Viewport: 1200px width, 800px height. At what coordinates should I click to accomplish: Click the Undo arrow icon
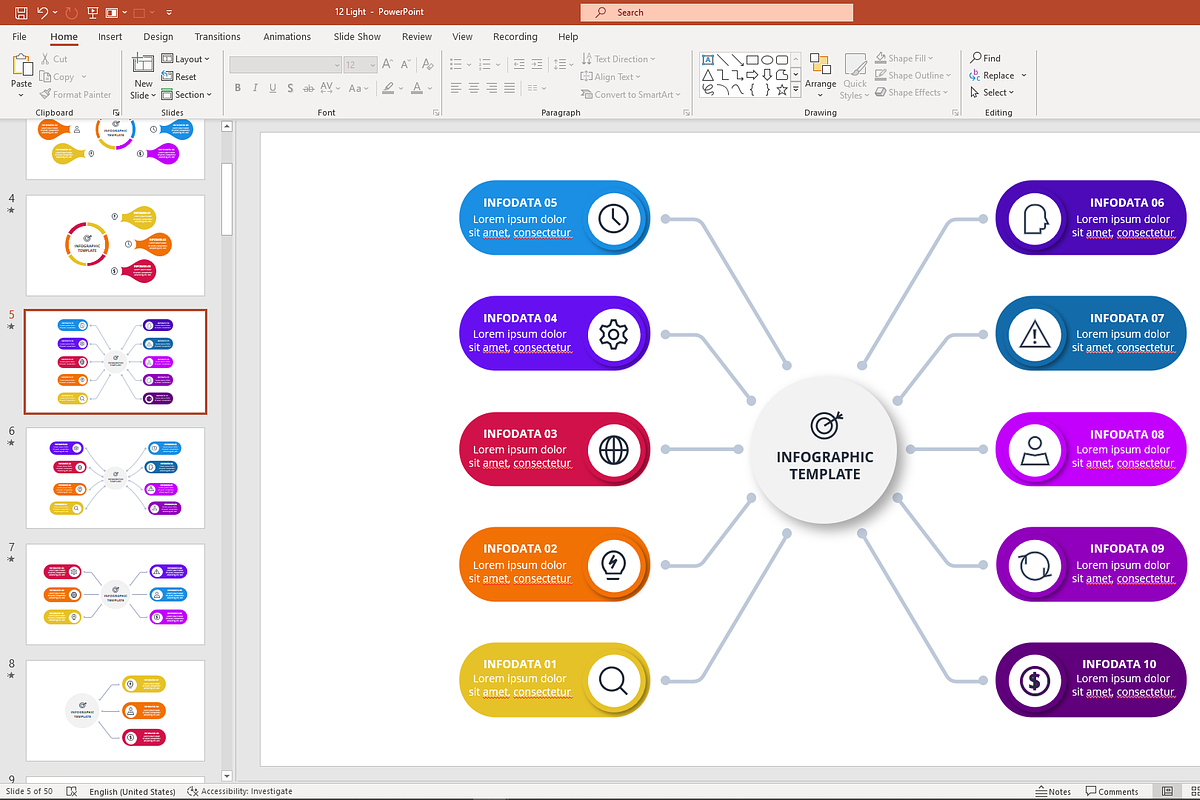tap(42, 13)
